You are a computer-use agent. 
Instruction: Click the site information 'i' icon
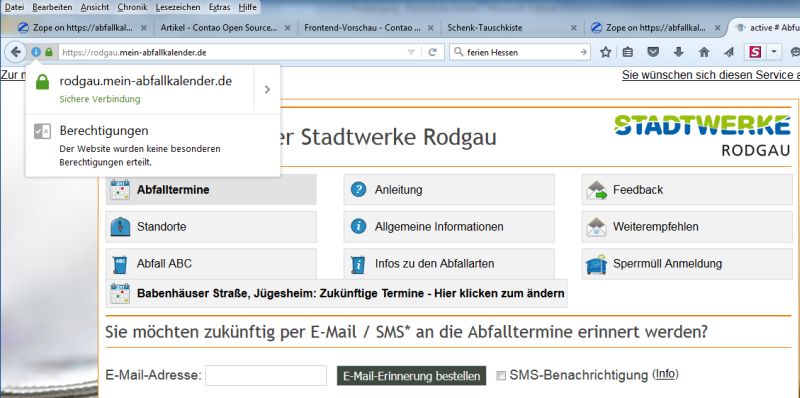click(36, 52)
